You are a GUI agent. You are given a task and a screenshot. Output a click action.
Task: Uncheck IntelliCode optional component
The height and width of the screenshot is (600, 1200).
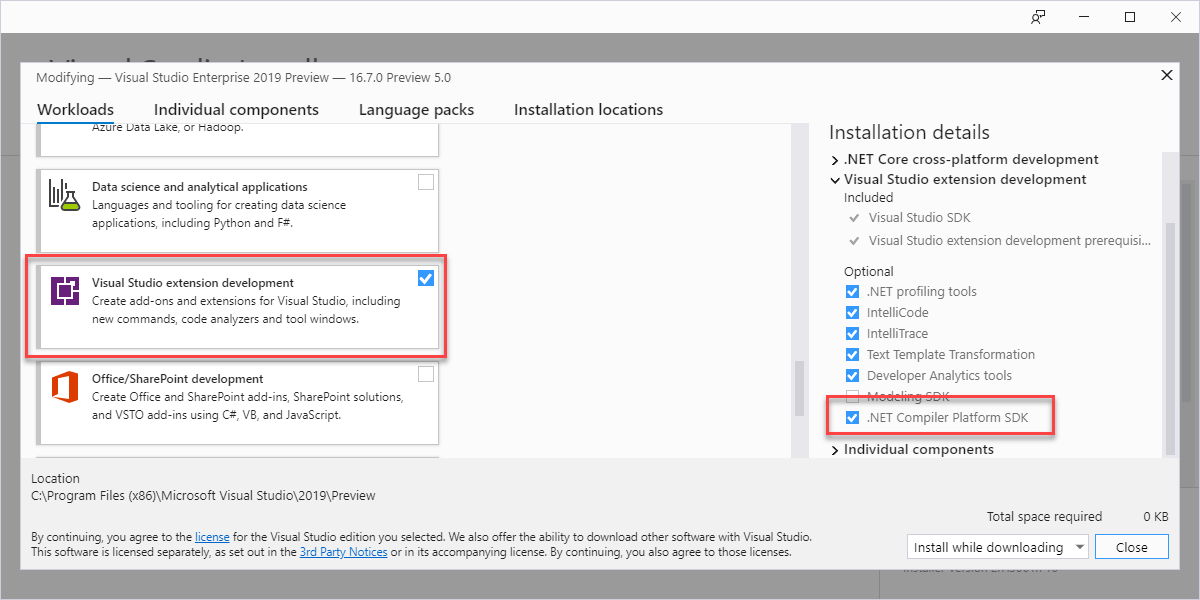852,313
